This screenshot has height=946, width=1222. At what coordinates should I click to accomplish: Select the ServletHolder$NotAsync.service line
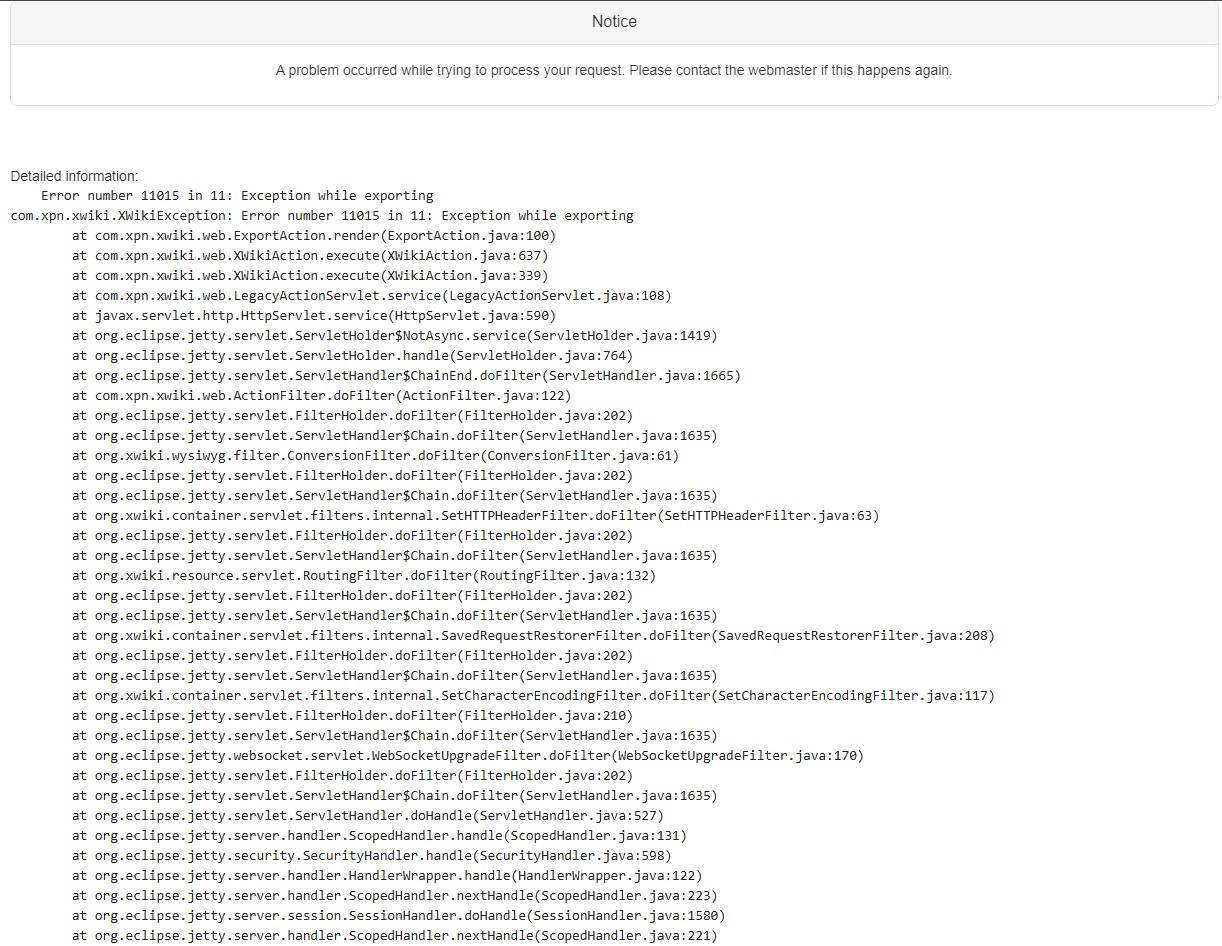(x=394, y=336)
